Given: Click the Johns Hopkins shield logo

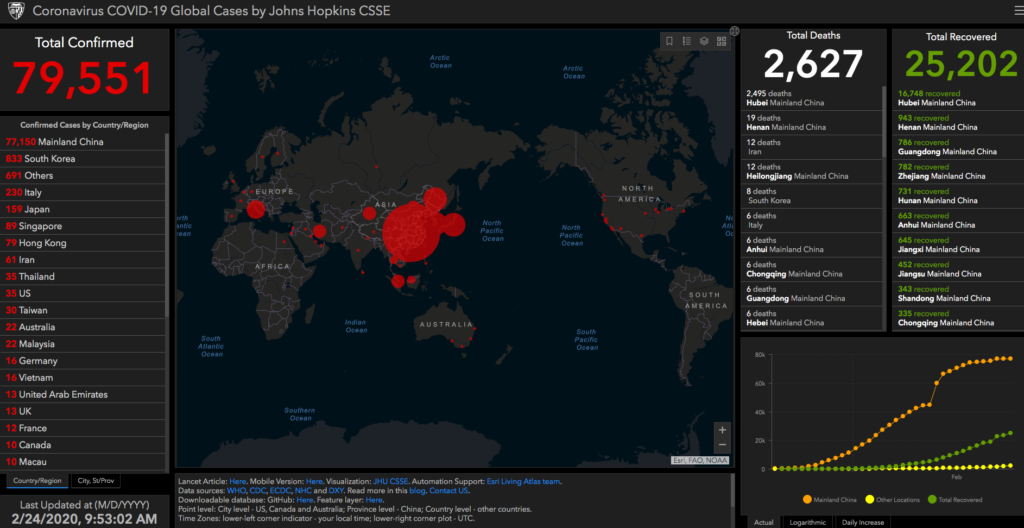Looking at the screenshot, I should [x=14, y=11].
